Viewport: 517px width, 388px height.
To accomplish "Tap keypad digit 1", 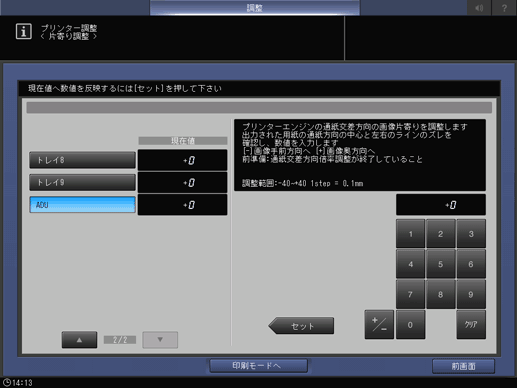I will [x=410, y=234].
